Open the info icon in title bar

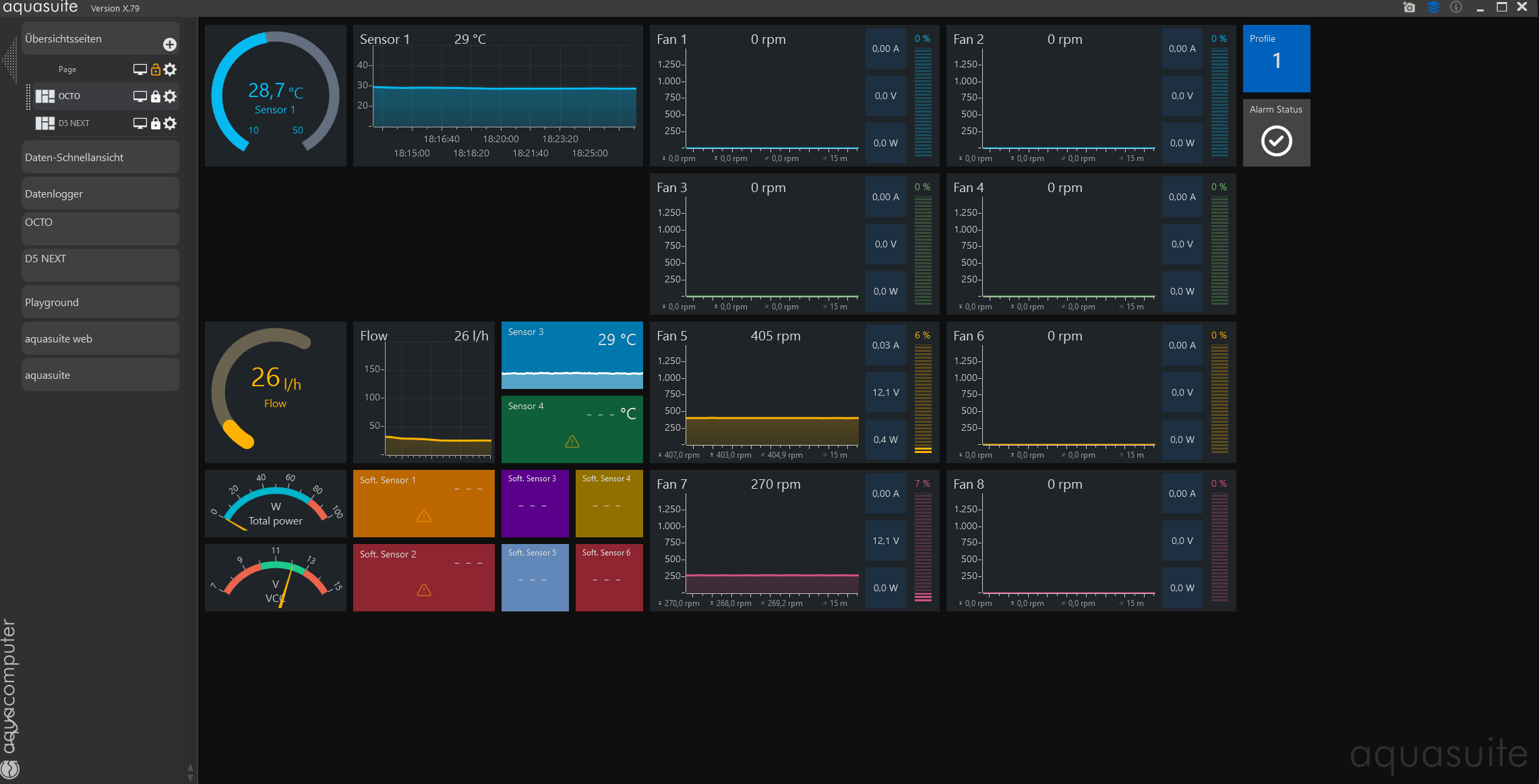1456,7
